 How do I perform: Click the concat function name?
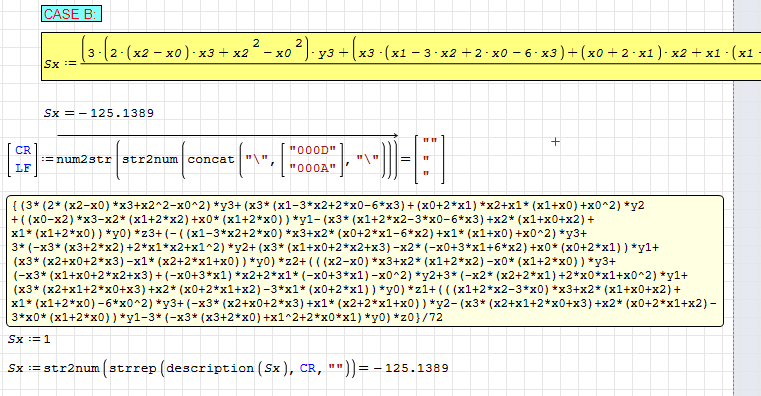(x=211, y=159)
